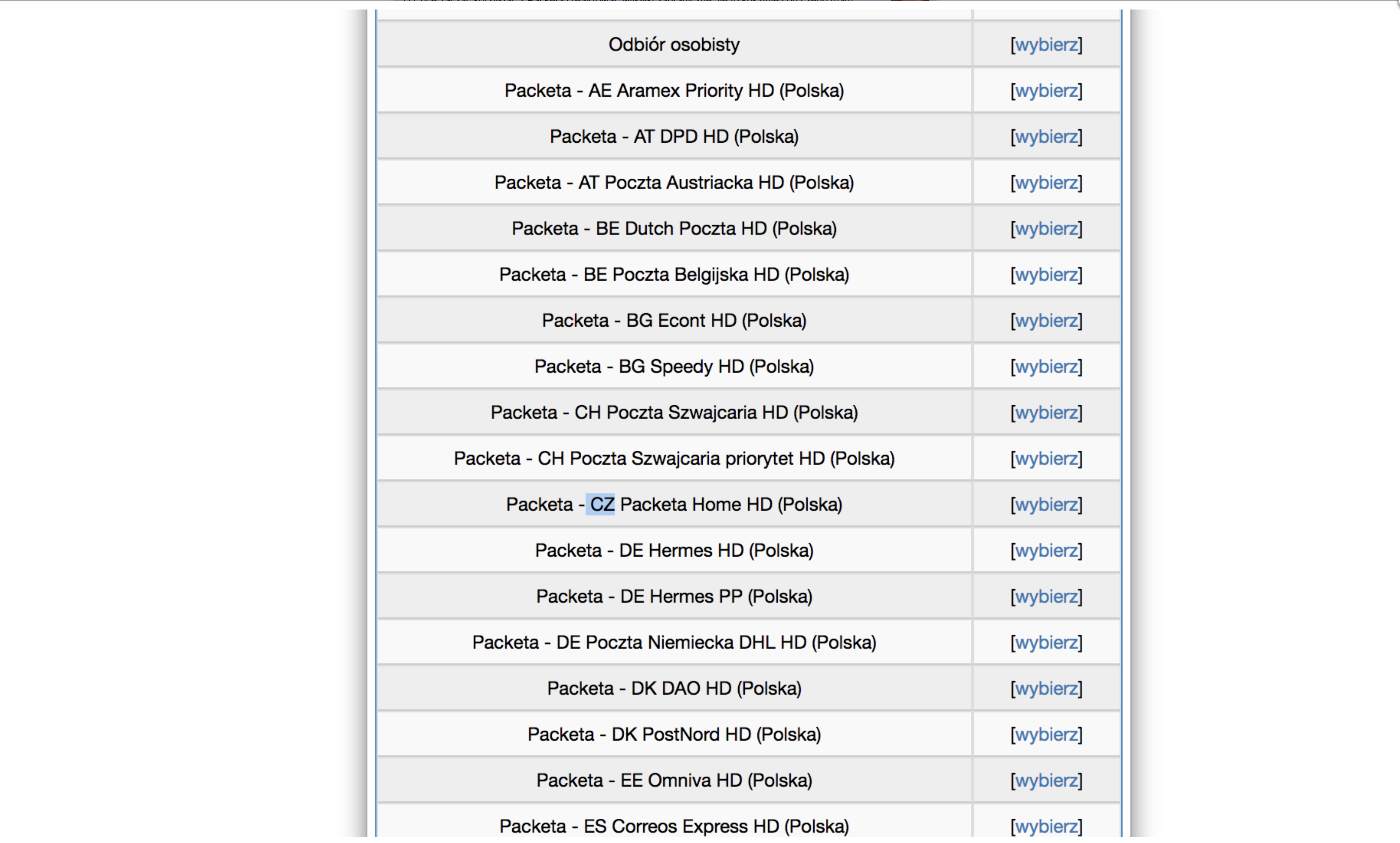The width and height of the screenshot is (1400, 843).
Task: Choose wybierz for ES Correos Express HD
Action: pyautogui.click(x=1046, y=827)
